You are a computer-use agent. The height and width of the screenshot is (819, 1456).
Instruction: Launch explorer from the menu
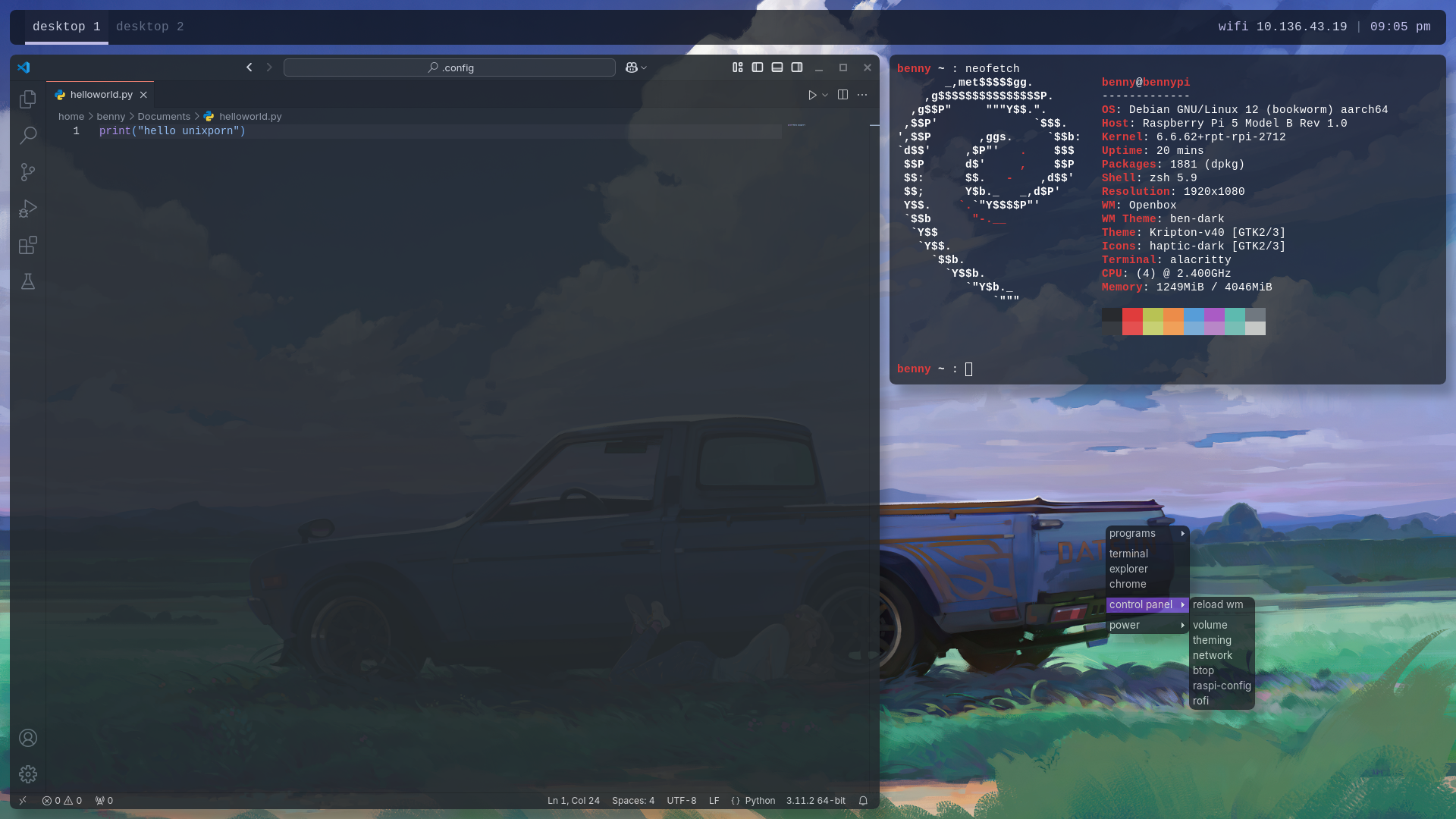(1147, 569)
